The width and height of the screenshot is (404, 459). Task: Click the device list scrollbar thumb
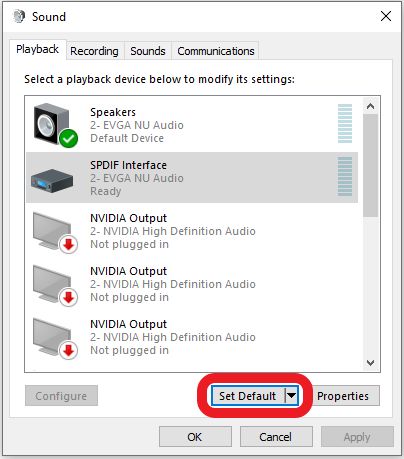pyautogui.click(x=370, y=166)
